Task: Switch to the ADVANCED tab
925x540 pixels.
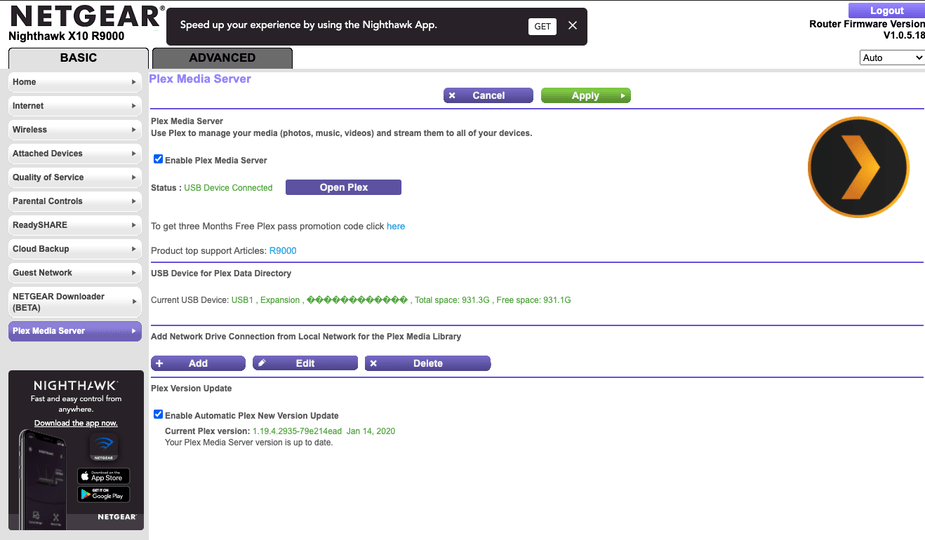Action: pyautogui.click(x=222, y=58)
